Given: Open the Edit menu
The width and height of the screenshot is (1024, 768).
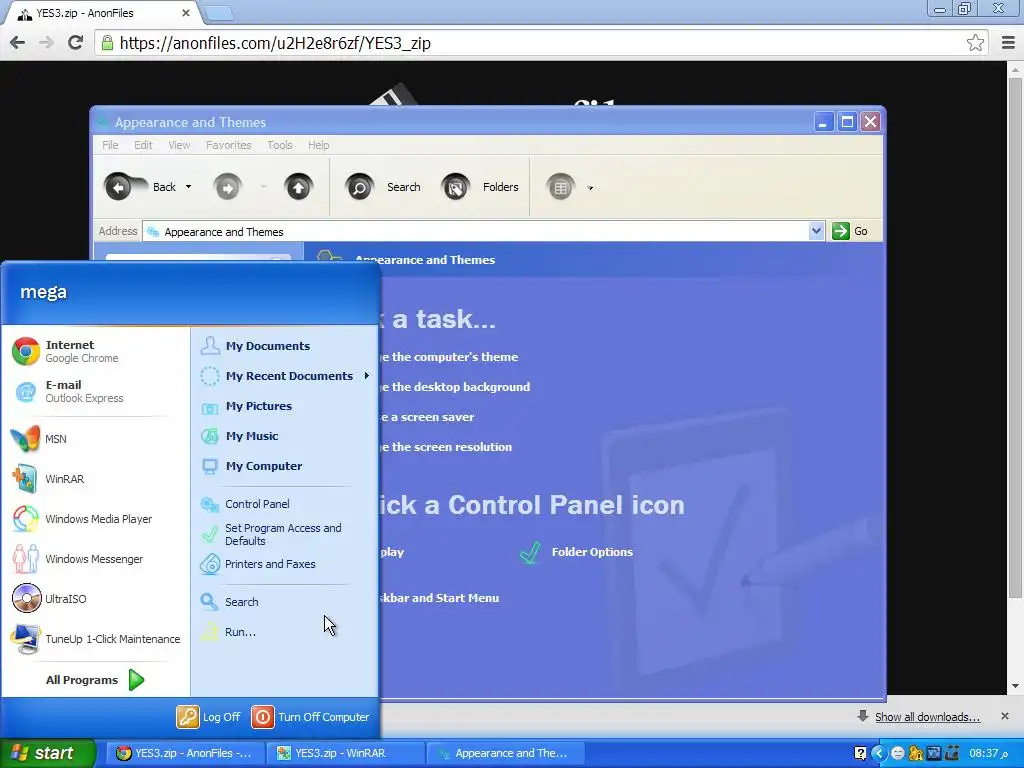Looking at the screenshot, I should pyautogui.click(x=143, y=145).
